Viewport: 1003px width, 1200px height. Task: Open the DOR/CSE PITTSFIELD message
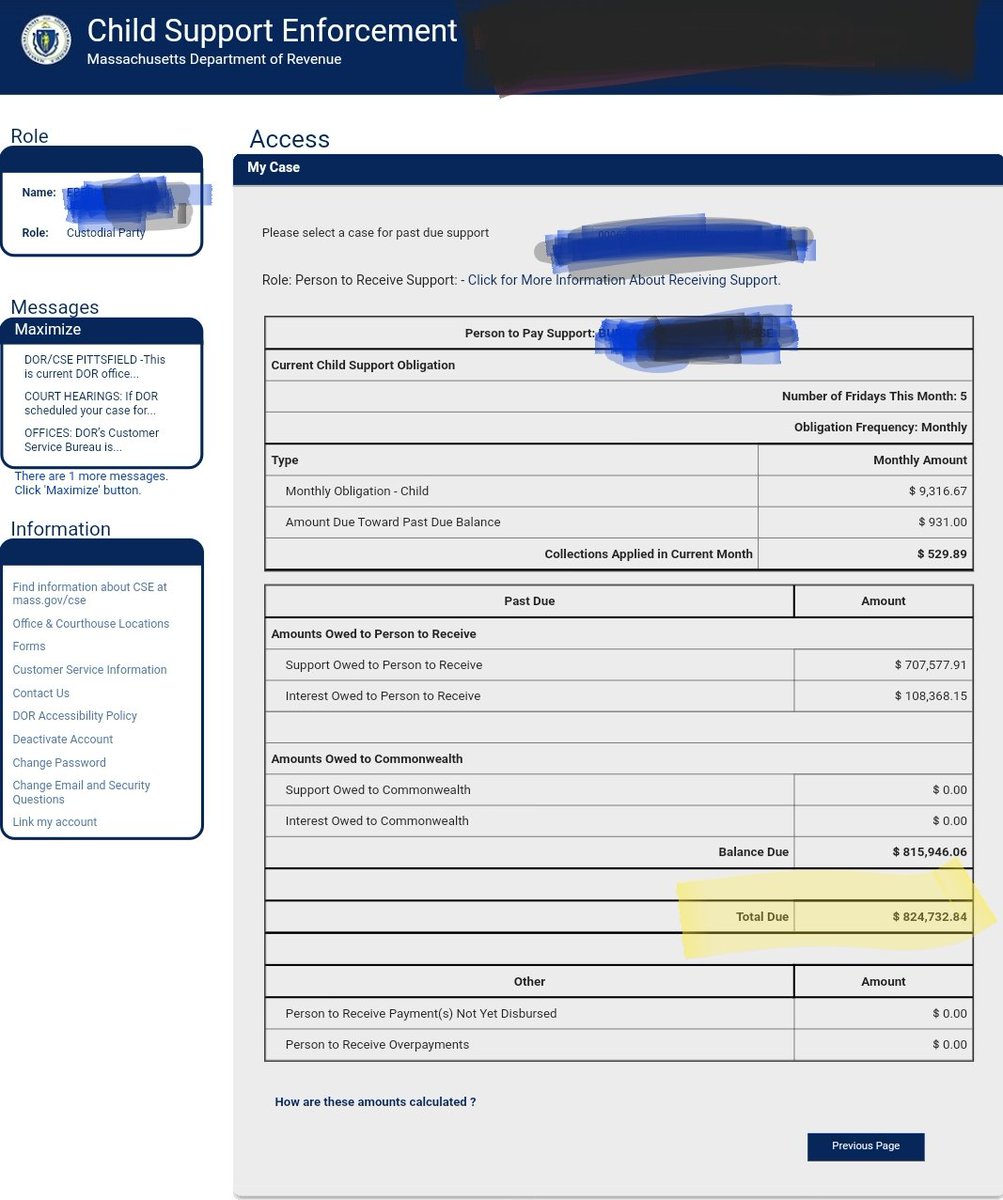click(95, 367)
